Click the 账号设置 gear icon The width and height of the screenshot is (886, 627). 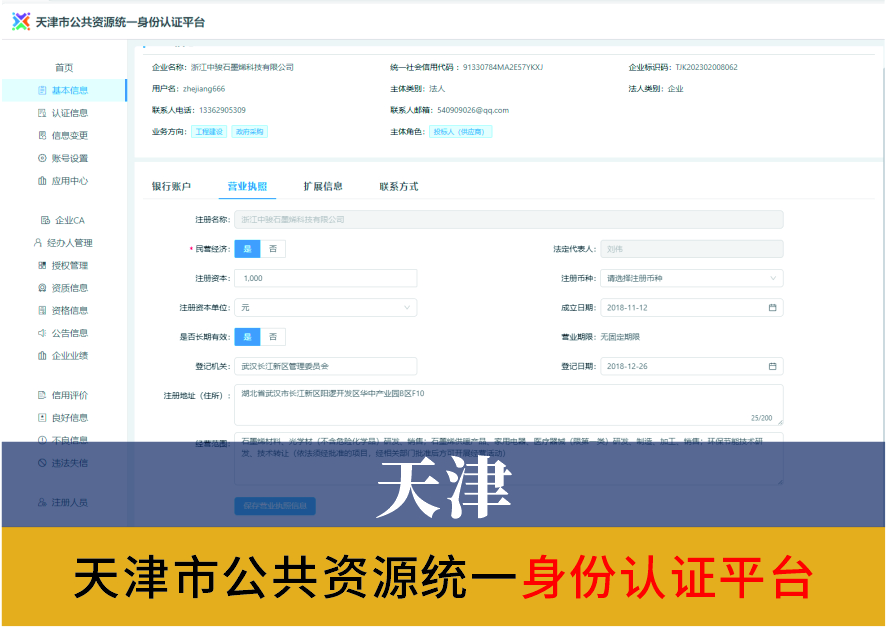coord(42,158)
